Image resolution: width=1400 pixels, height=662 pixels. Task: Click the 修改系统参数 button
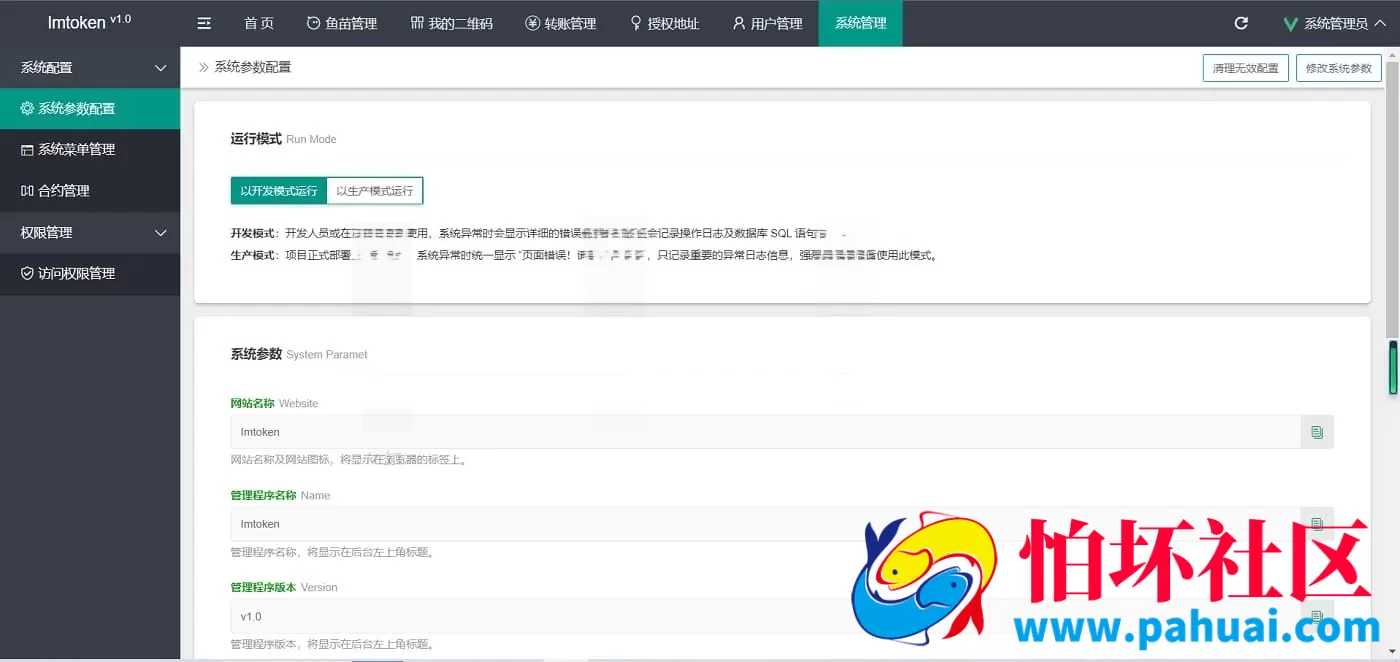(x=1339, y=68)
